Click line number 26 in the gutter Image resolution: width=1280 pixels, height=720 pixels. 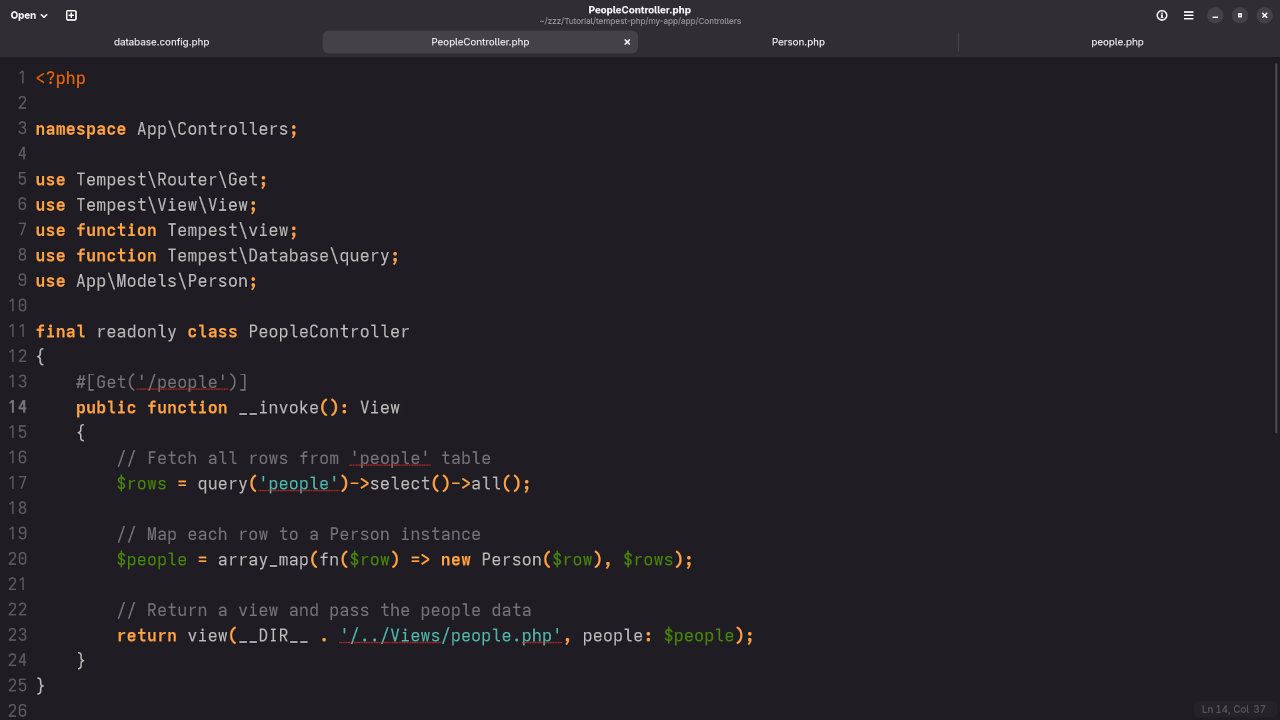click(x=18, y=711)
